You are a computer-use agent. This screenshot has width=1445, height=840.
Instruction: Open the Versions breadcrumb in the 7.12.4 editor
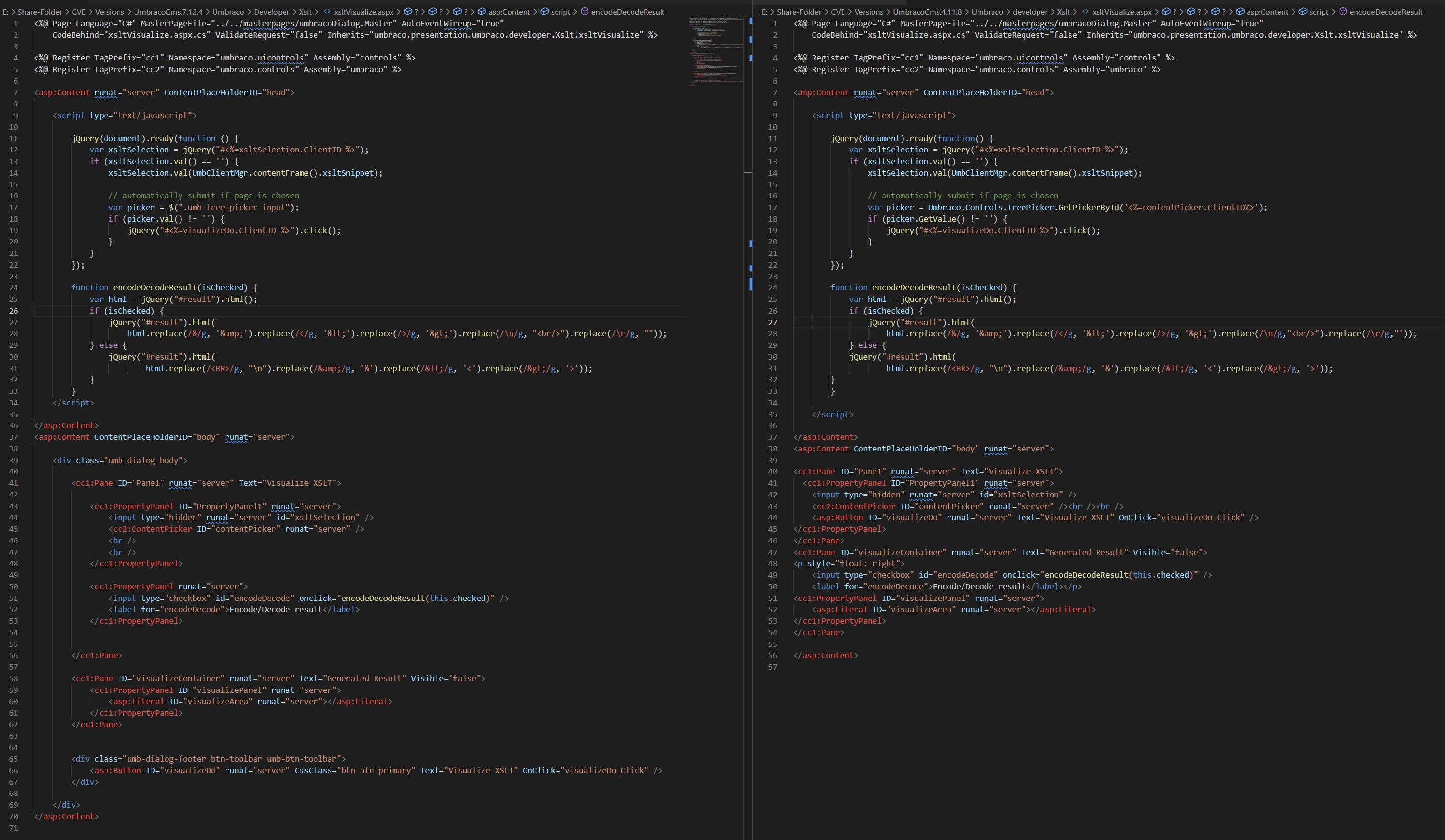coord(109,12)
